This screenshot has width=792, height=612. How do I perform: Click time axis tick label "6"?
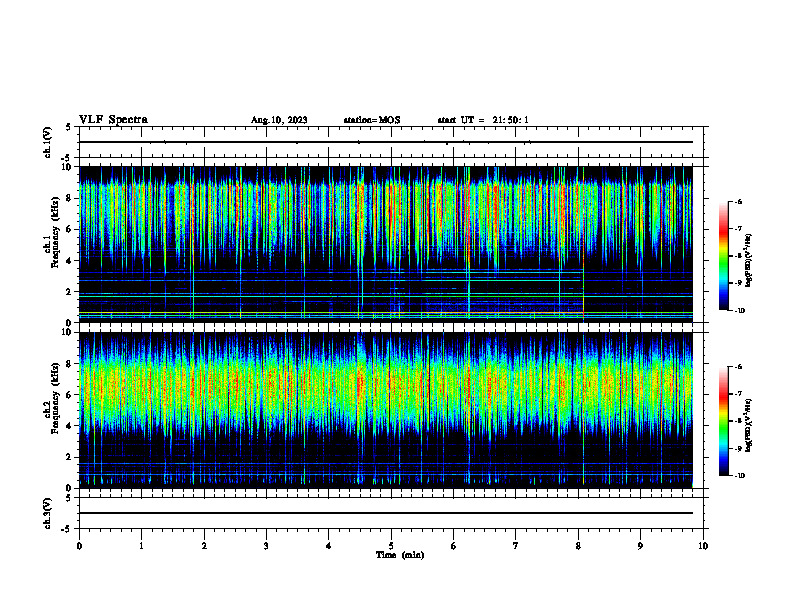pyautogui.click(x=454, y=546)
